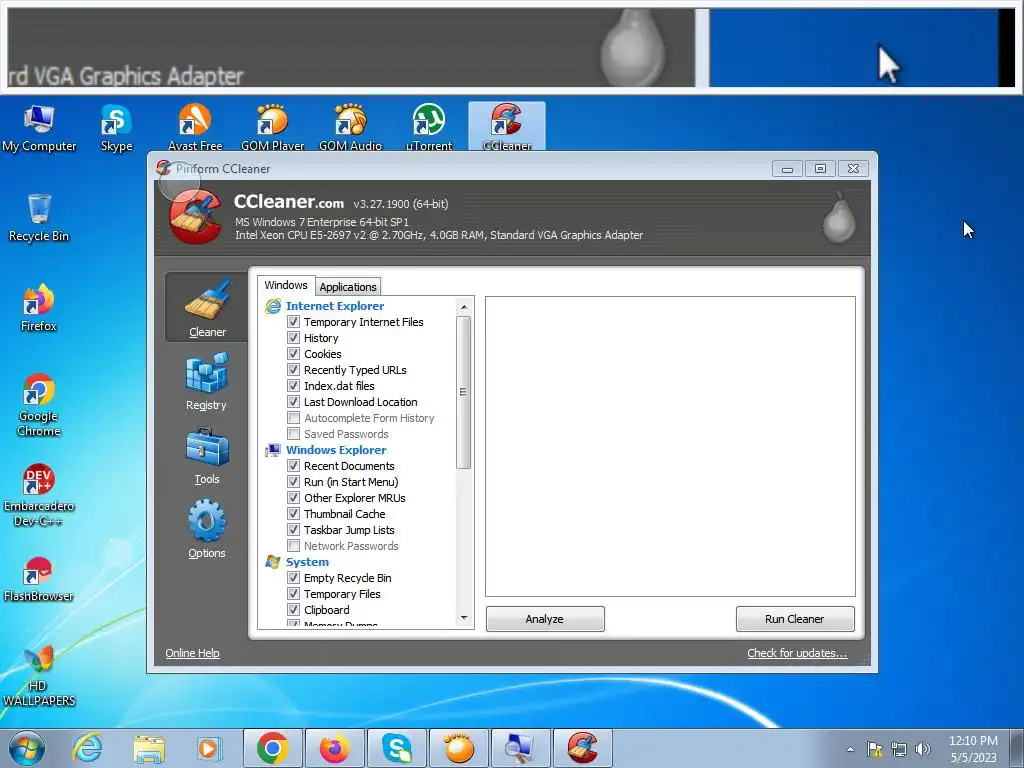Click the Windows Explorer section icon
Screen dimensions: 1024x768
[x=272, y=450]
